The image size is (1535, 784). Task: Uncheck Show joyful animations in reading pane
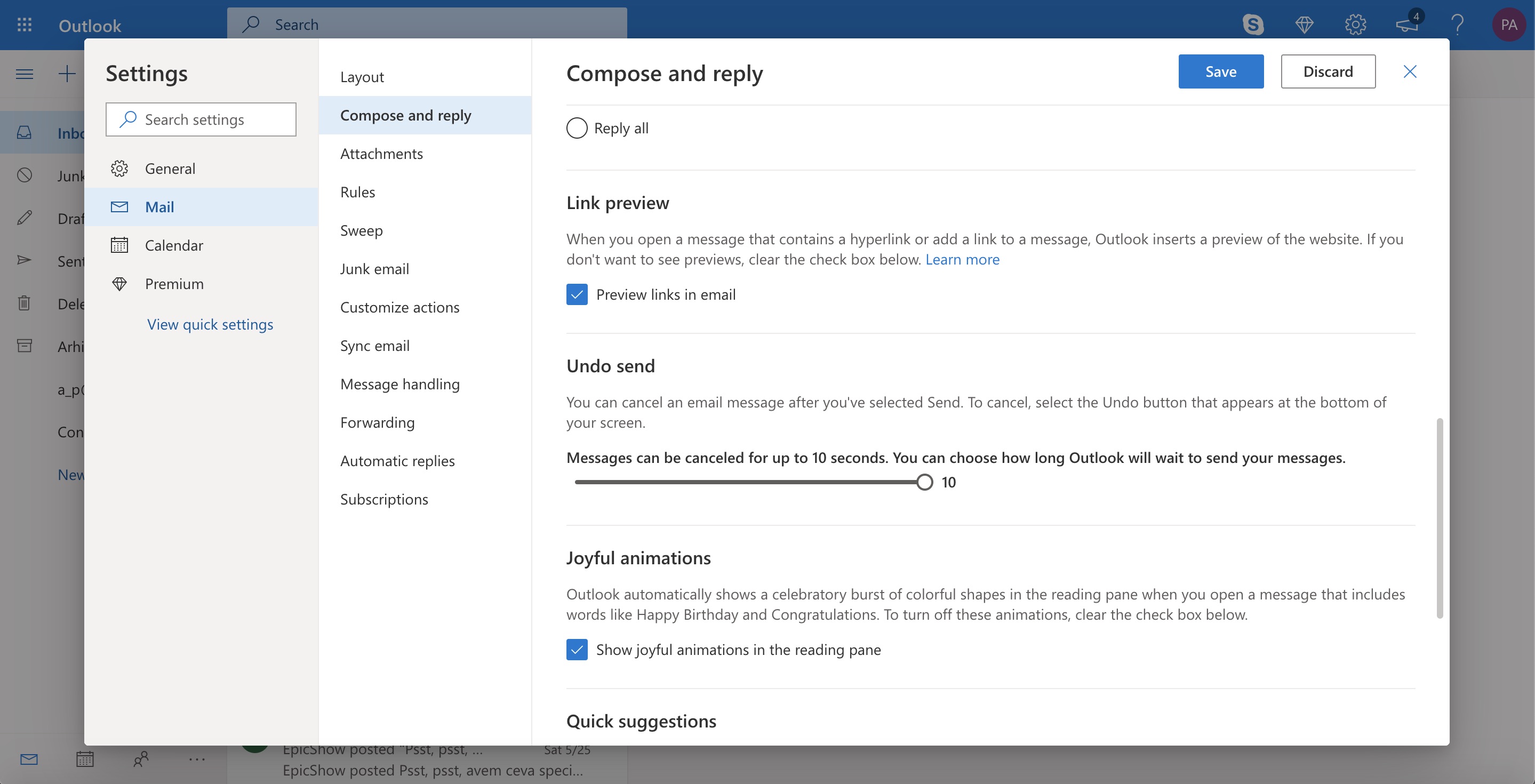coord(576,650)
